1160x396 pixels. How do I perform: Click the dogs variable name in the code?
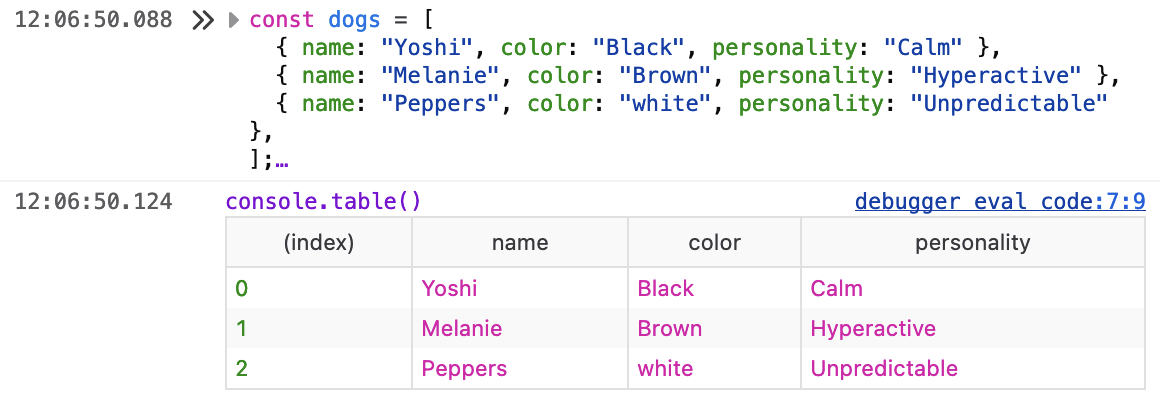click(x=354, y=20)
